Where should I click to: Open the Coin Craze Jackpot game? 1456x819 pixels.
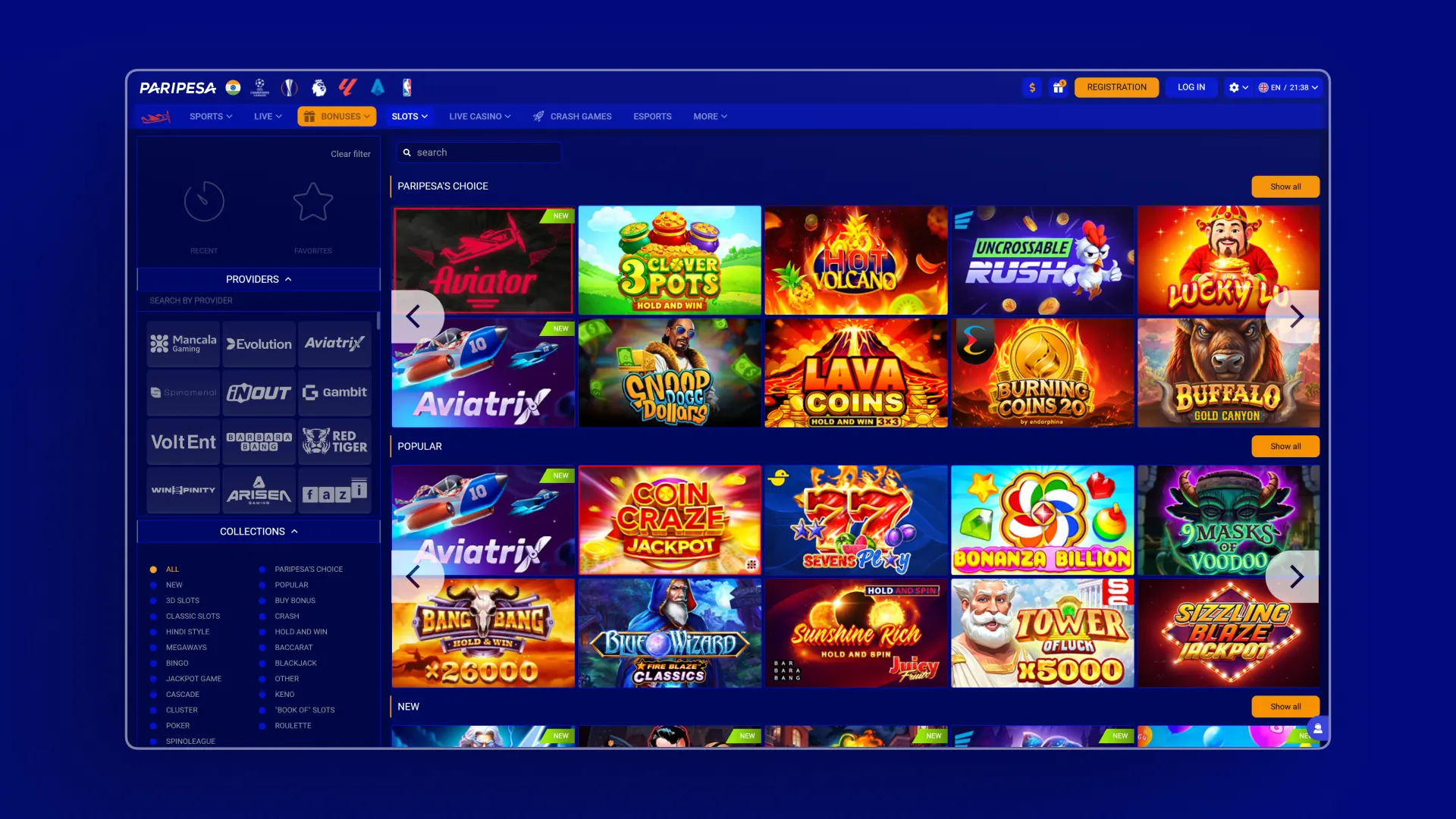pyautogui.click(x=670, y=520)
